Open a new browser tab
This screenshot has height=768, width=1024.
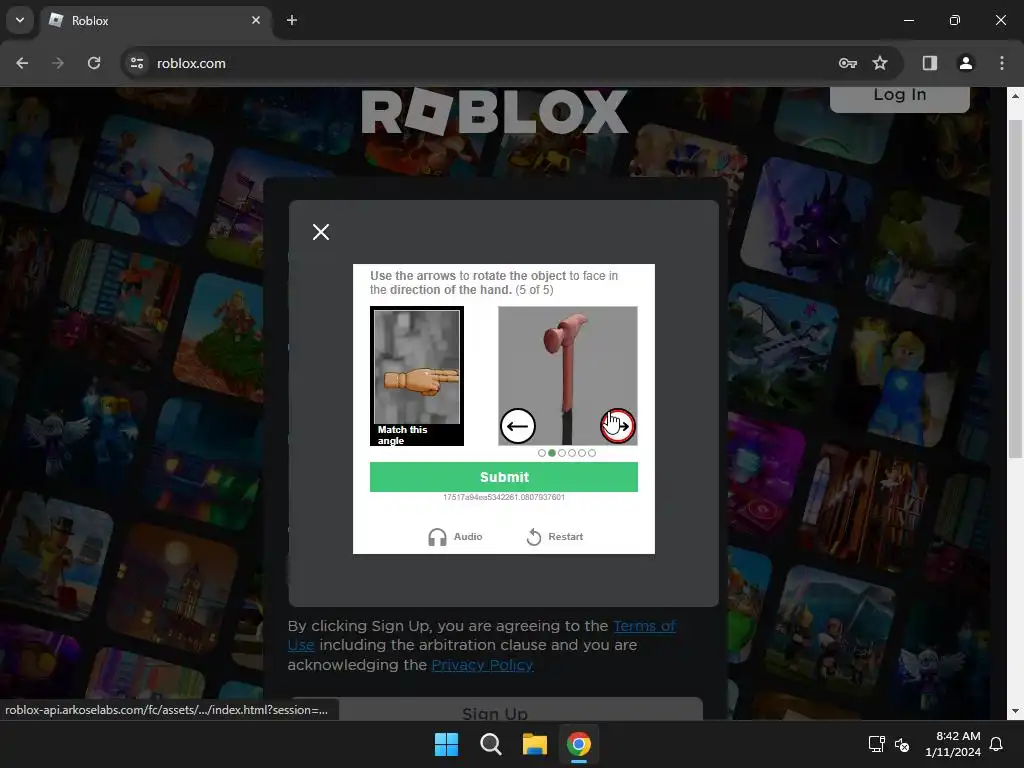click(292, 20)
